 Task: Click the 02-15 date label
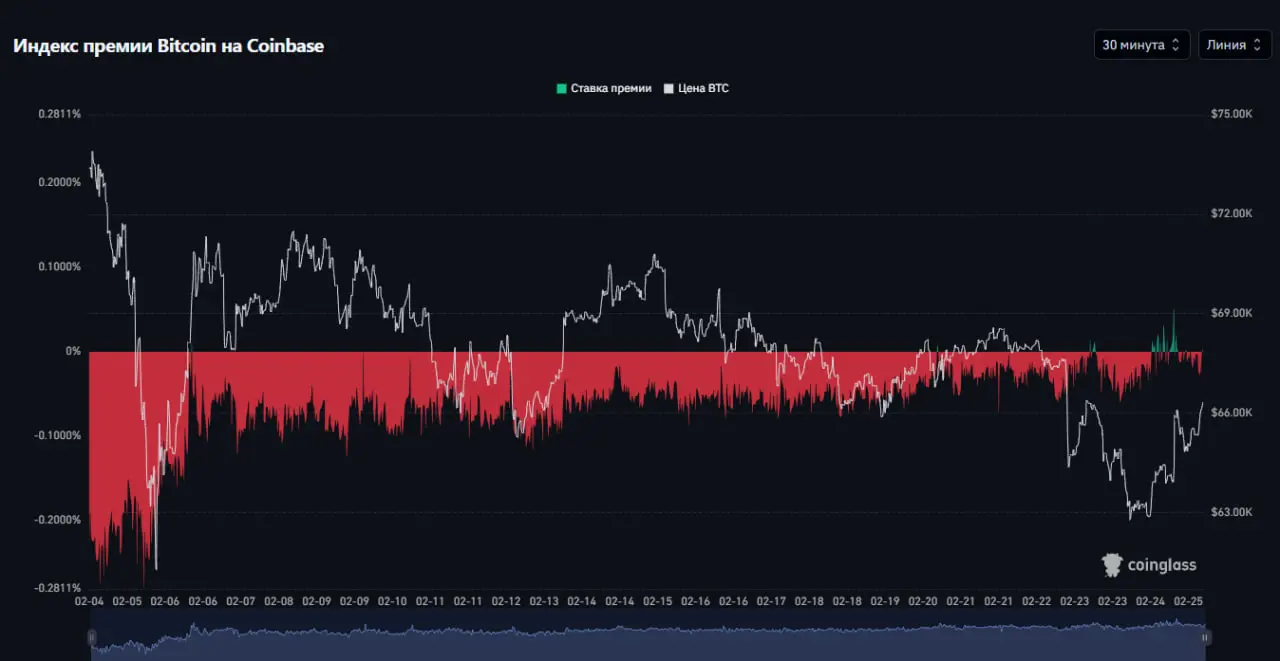[x=658, y=602]
